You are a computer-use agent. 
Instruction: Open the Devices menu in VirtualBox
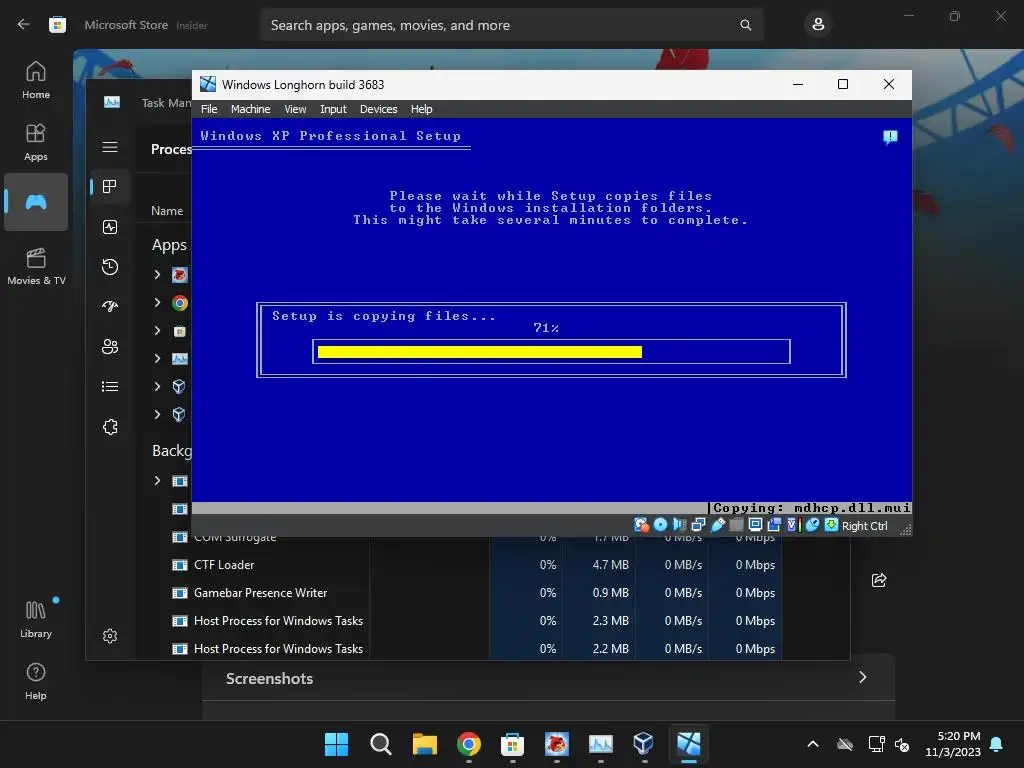coord(378,109)
